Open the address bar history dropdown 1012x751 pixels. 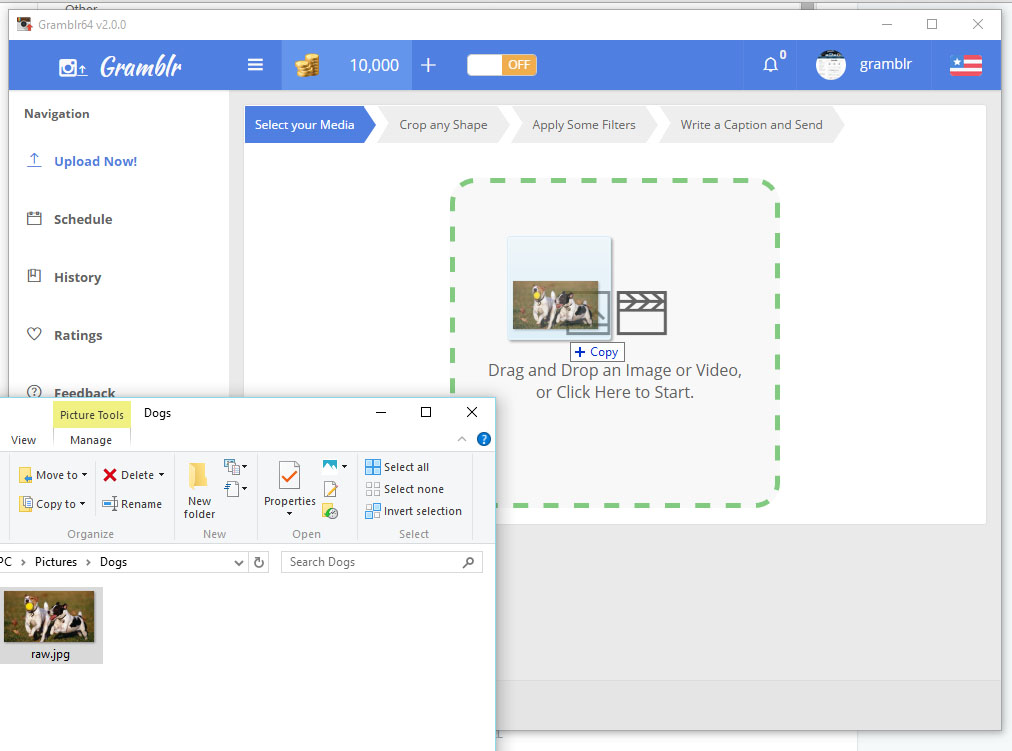point(239,563)
